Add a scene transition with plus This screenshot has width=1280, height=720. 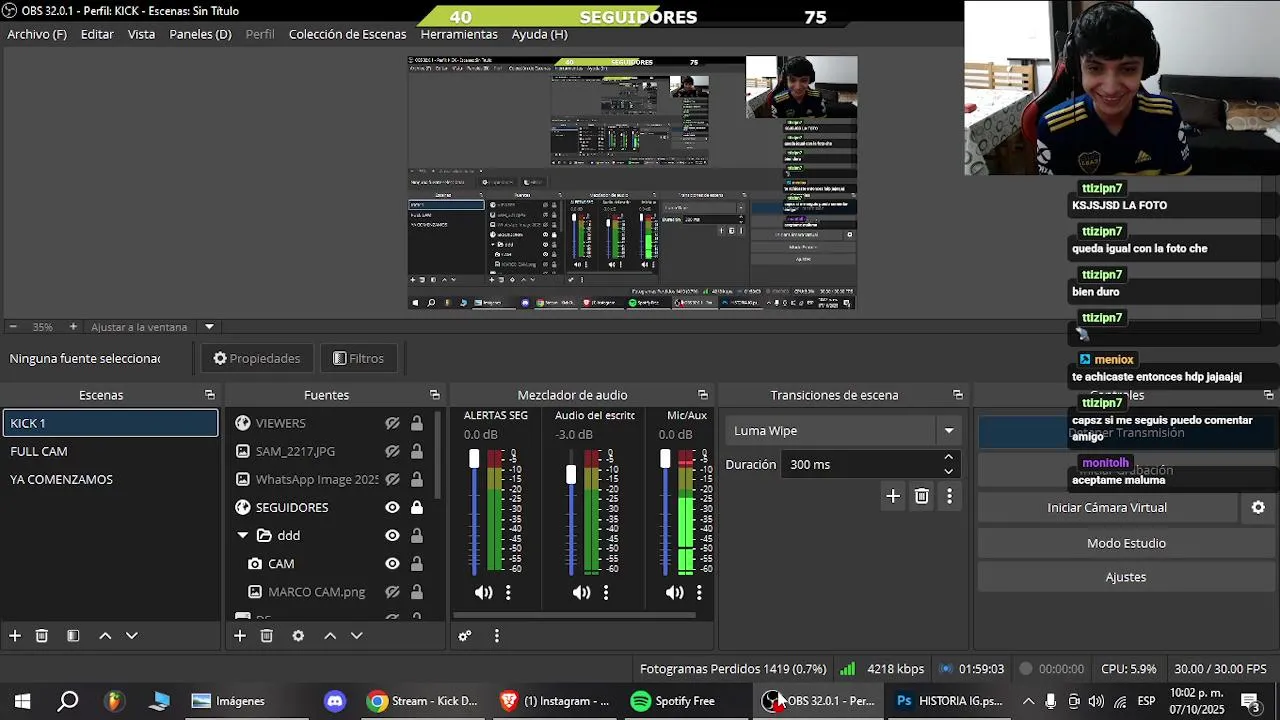click(x=893, y=496)
